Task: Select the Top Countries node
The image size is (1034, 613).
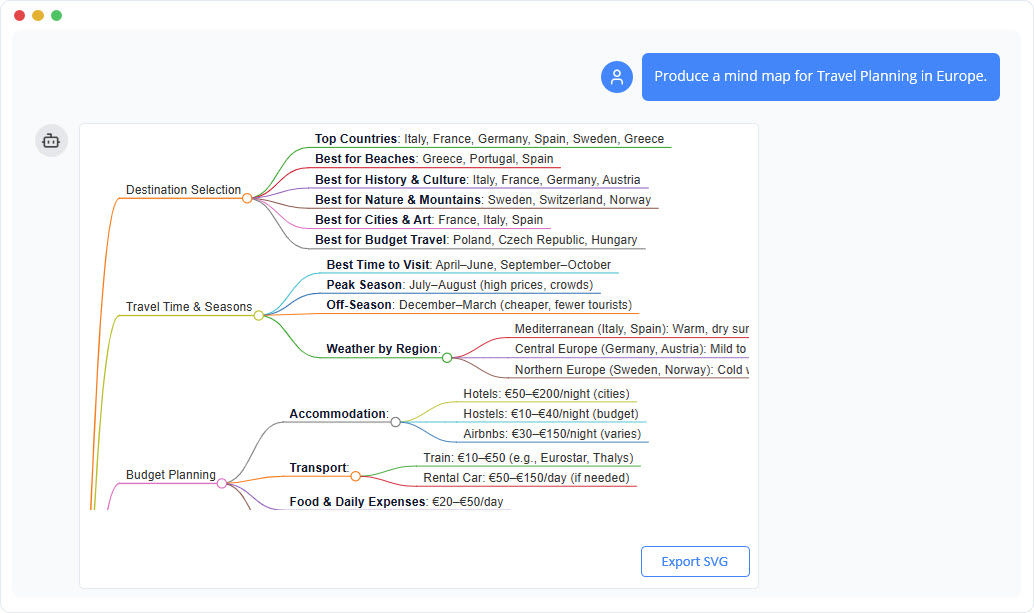Action: coord(490,139)
